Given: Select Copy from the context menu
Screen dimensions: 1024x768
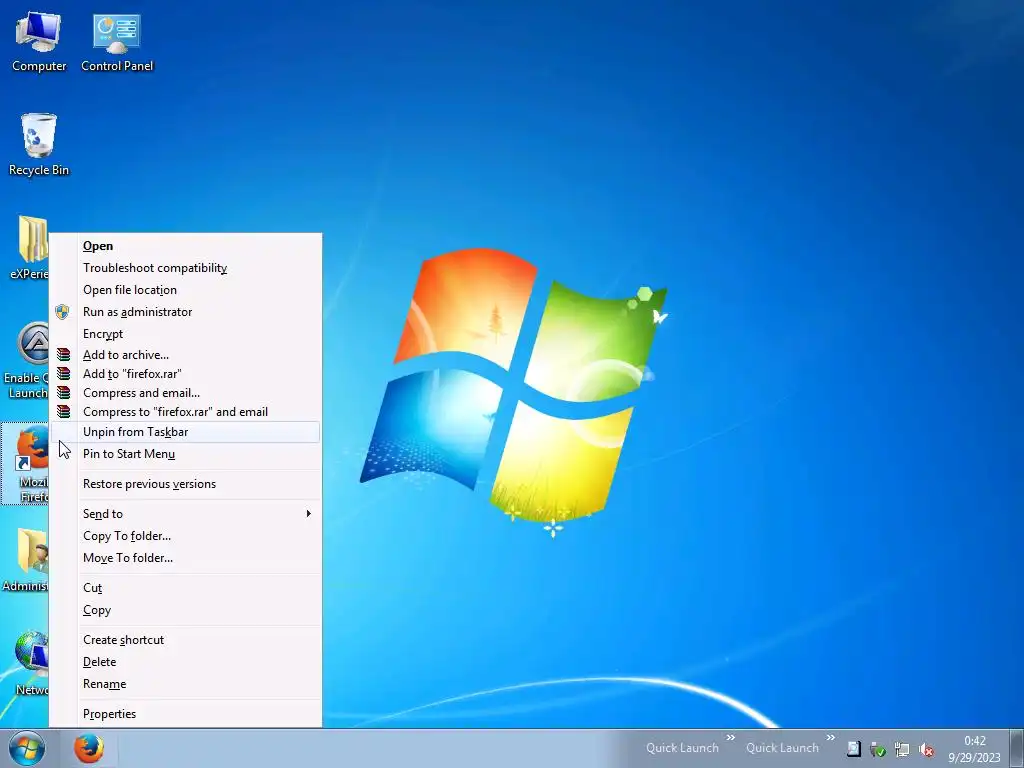Looking at the screenshot, I should pos(185,610).
